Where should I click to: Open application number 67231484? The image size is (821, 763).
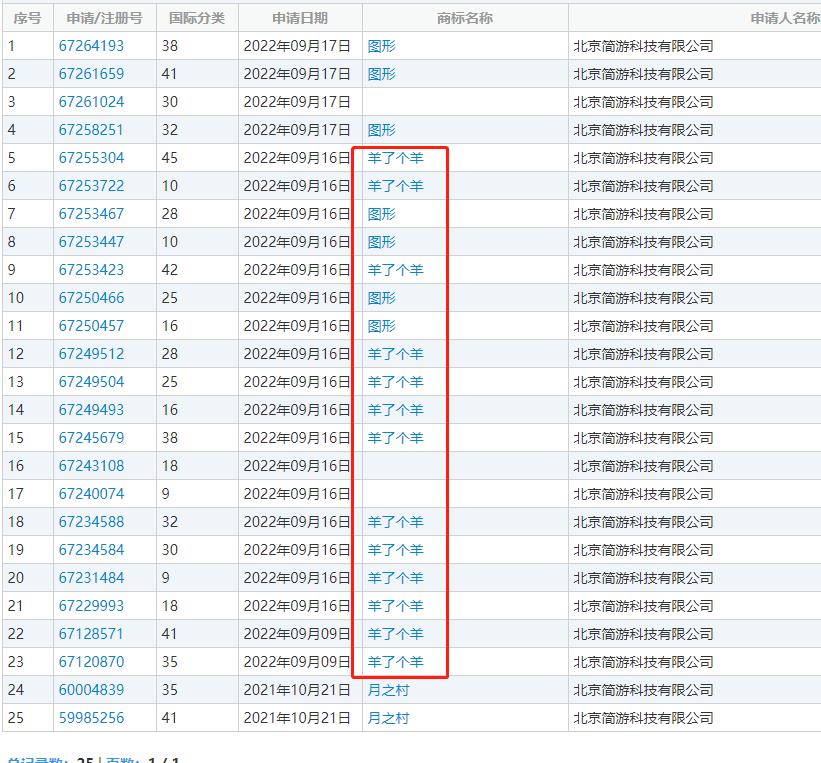tap(91, 578)
